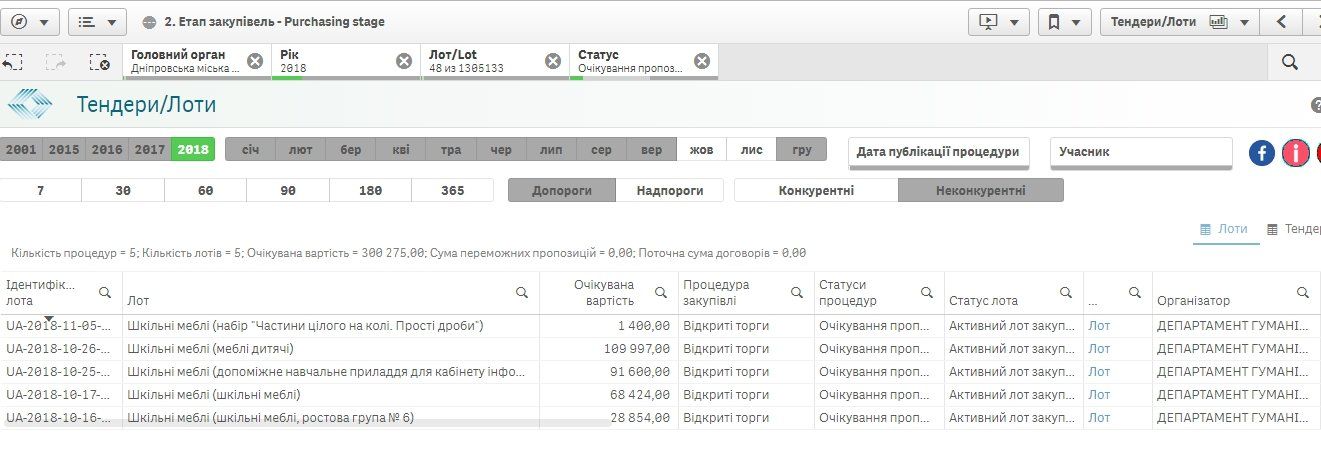This screenshot has width=1321, height=451.
Task: Open the Учасник filter
Action: coord(1141,152)
